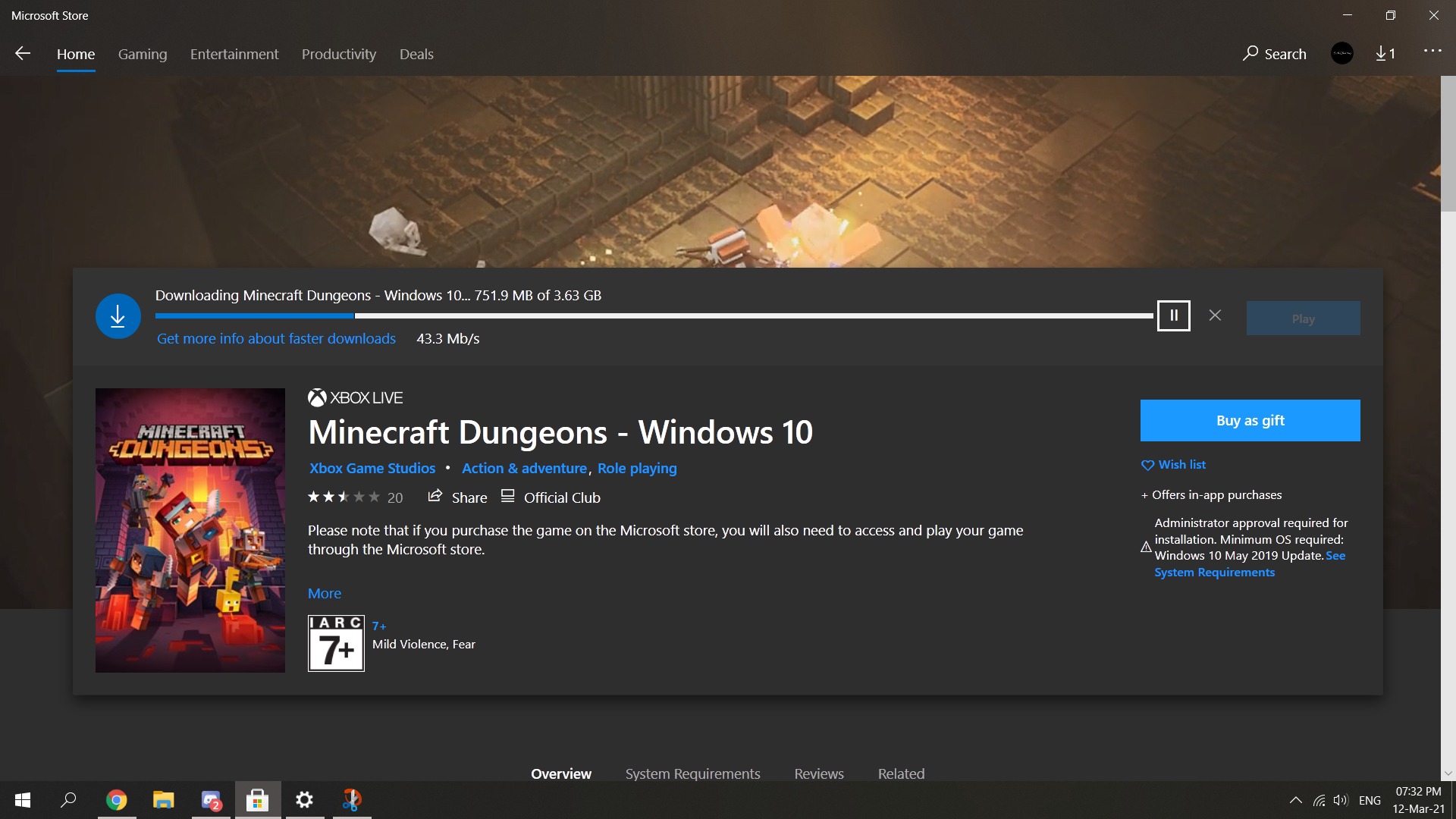
Task: Open Action & adventure category
Action: click(x=524, y=468)
